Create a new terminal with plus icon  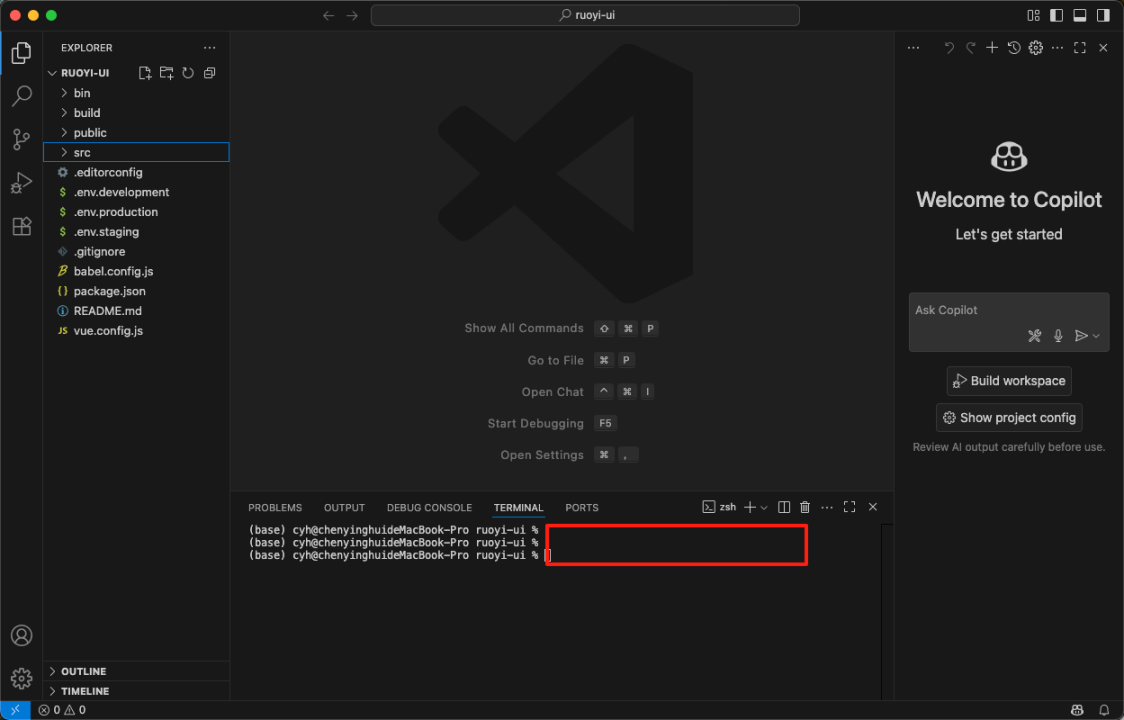[x=750, y=507]
